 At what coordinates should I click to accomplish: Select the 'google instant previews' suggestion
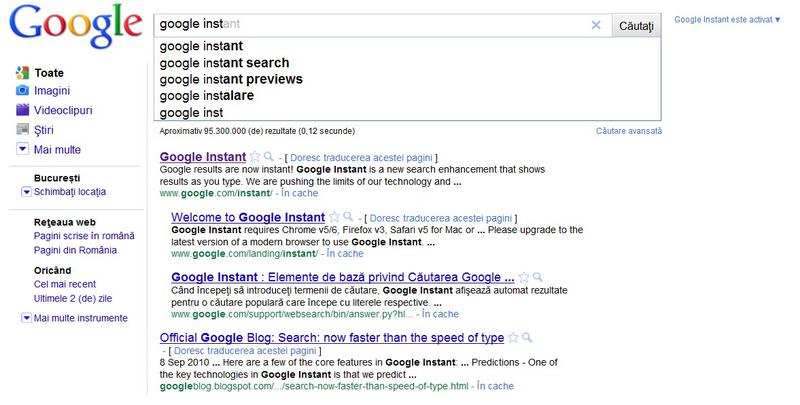231,79
